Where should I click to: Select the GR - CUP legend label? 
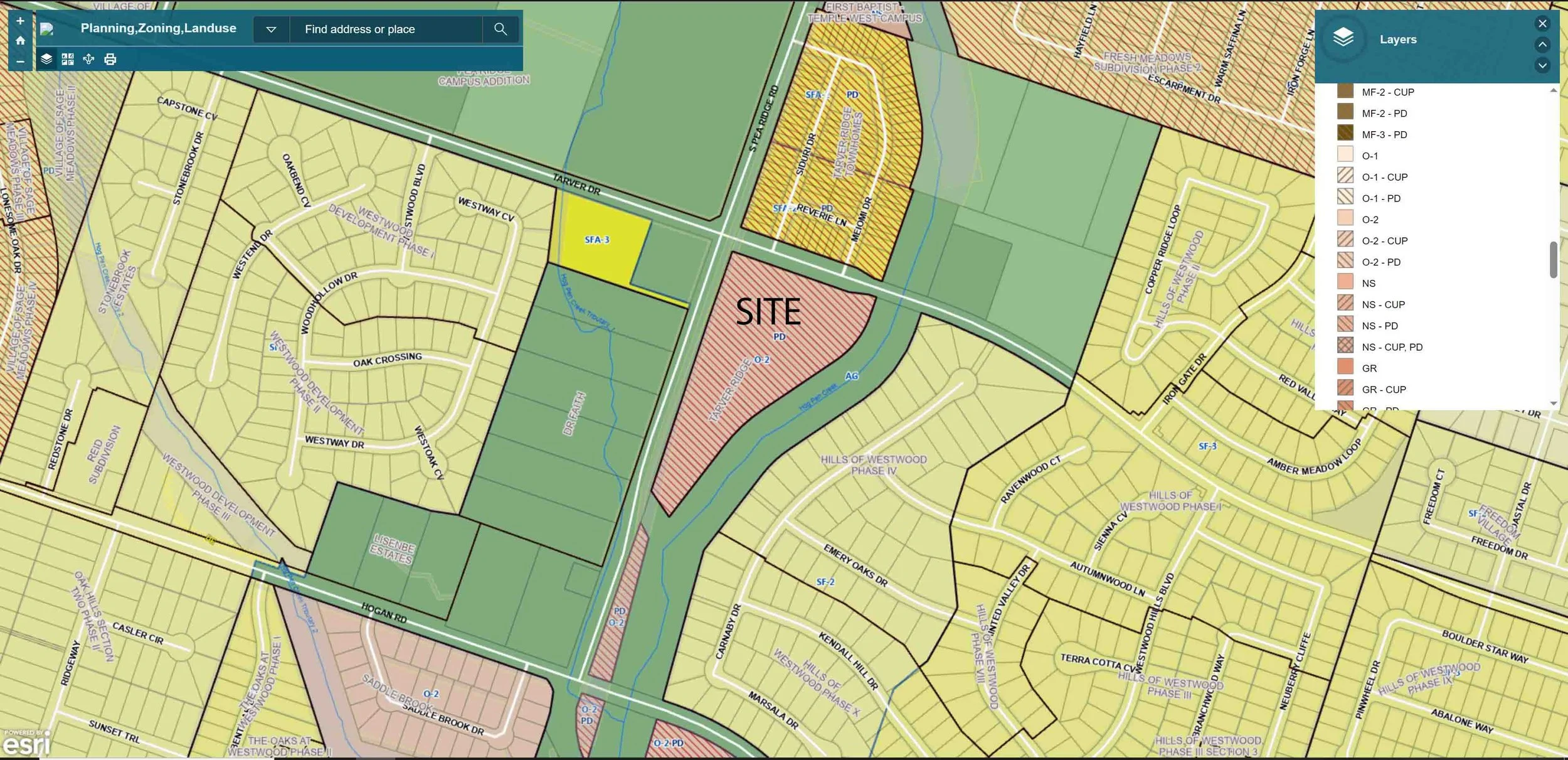point(1384,390)
